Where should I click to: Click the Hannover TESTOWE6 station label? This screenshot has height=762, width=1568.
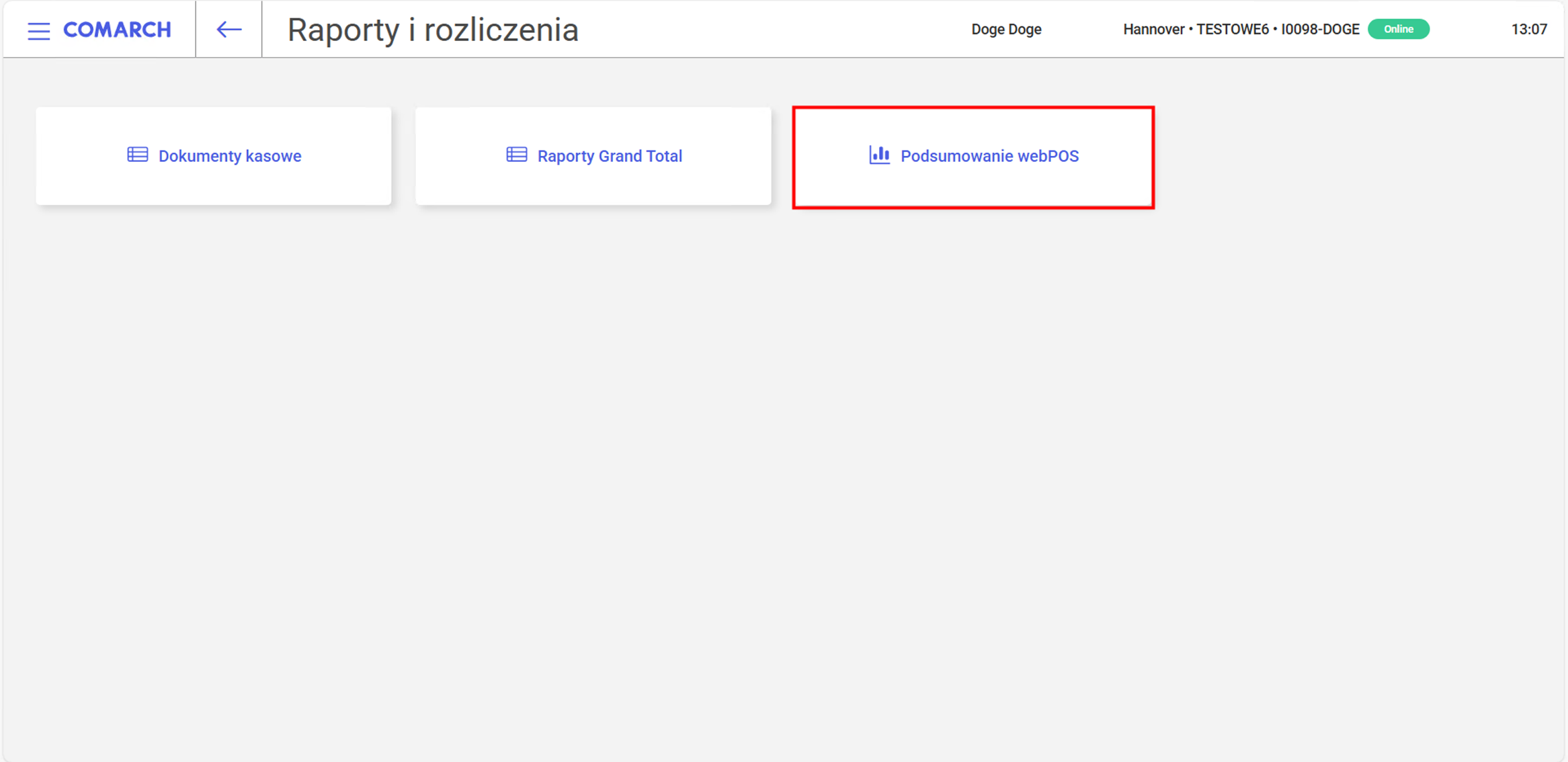coord(1241,30)
